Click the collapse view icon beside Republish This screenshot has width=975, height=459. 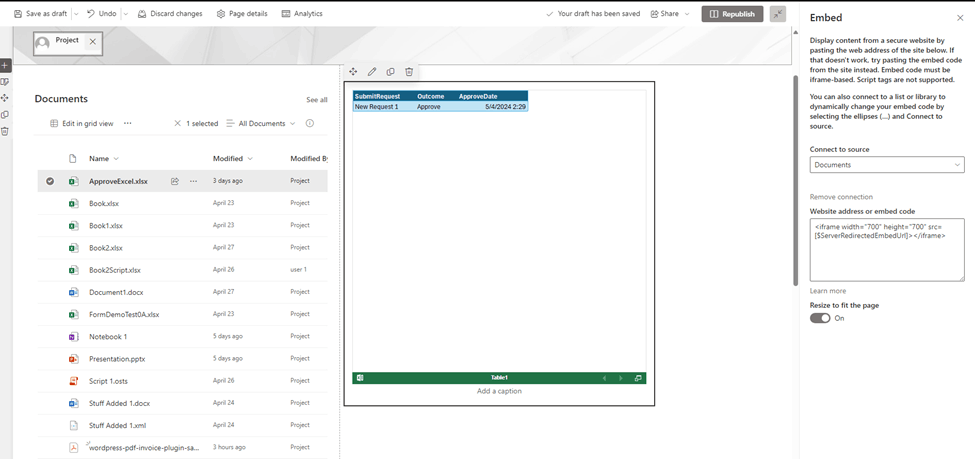[777, 14]
